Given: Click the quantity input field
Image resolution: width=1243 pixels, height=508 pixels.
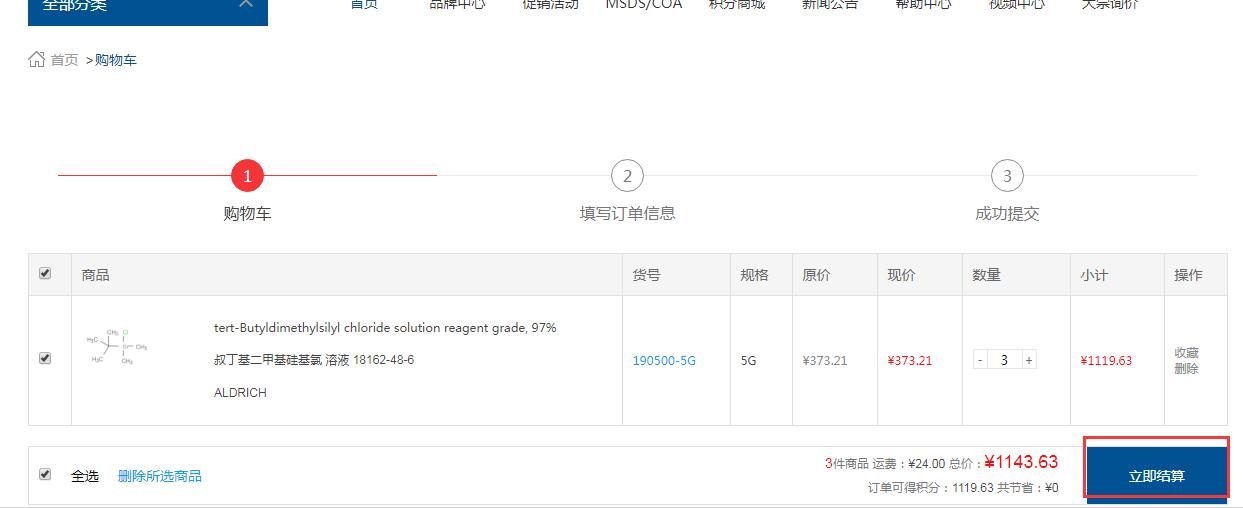Looking at the screenshot, I should coord(1004,360).
